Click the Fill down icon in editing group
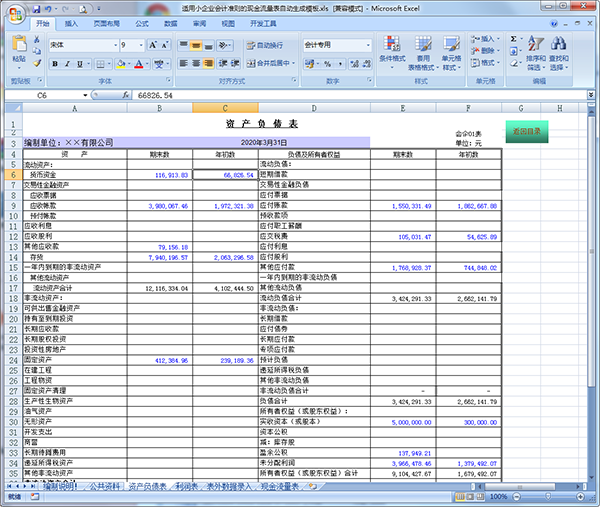This screenshot has width=600, height=507. pyautogui.click(x=514, y=51)
